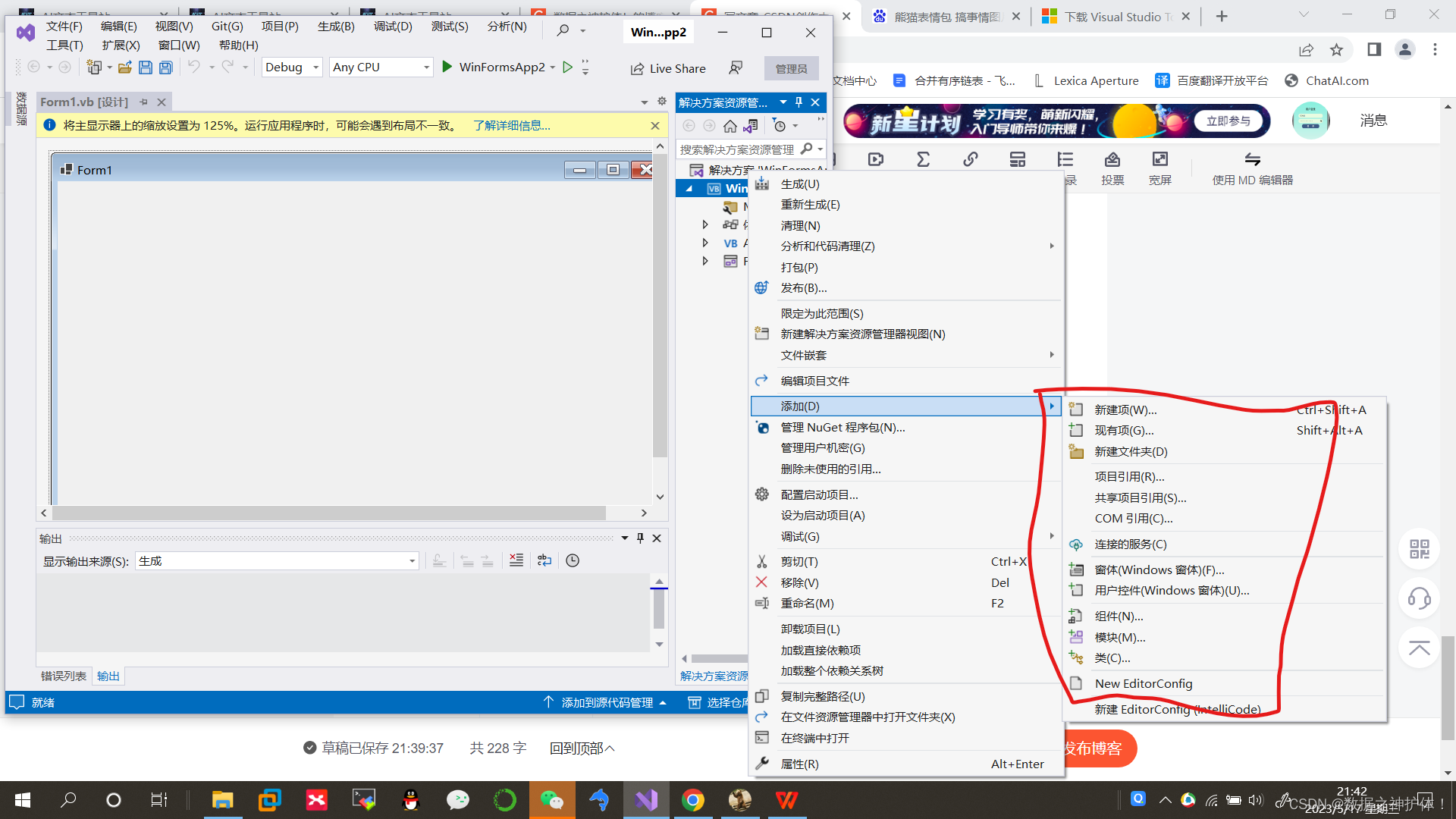Image resolution: width=1456 pixels, height=819 pixels.
Task: Toggle auto-hide pin on the Output panel
Action: (640, 538)
